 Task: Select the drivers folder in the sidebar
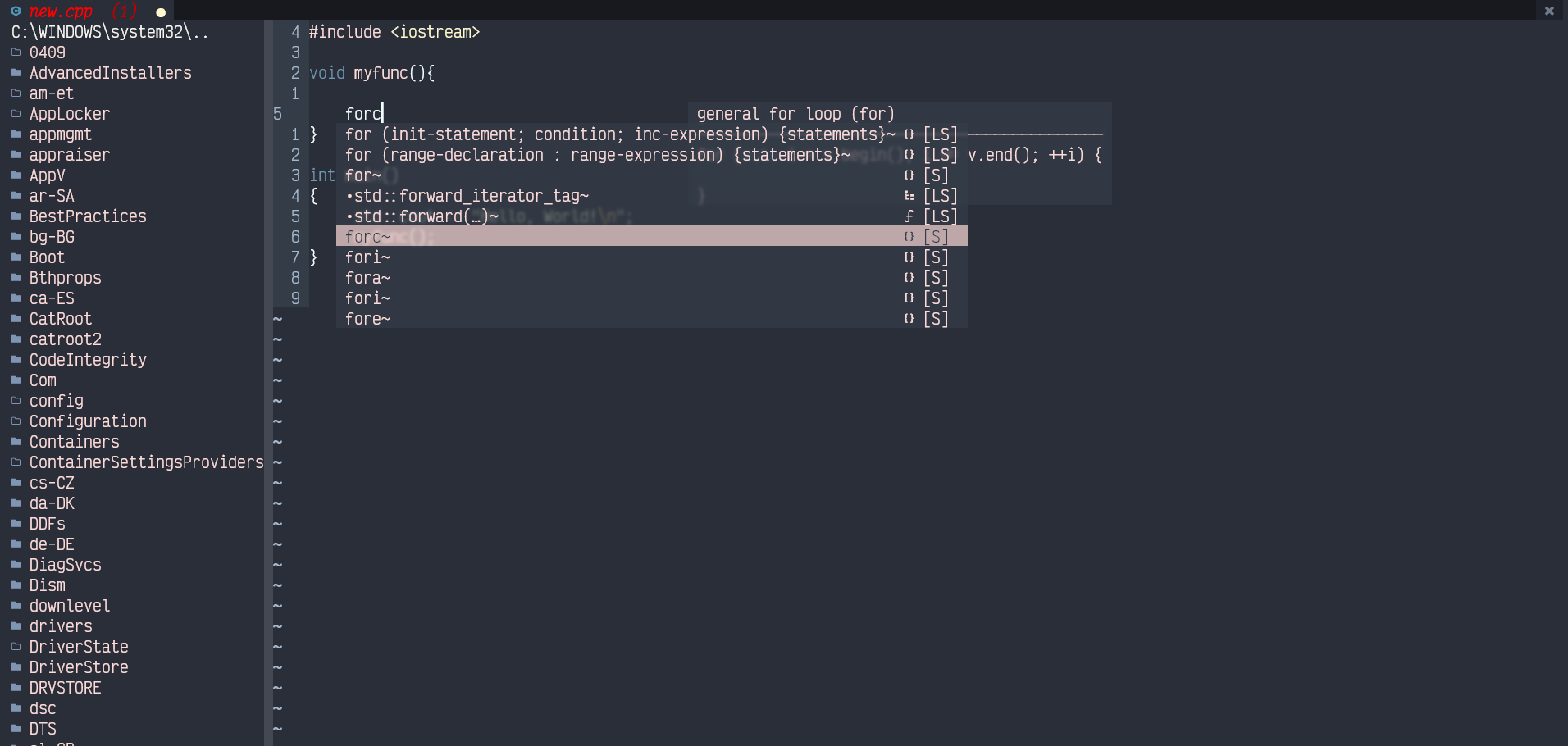(x=61, y=625)
